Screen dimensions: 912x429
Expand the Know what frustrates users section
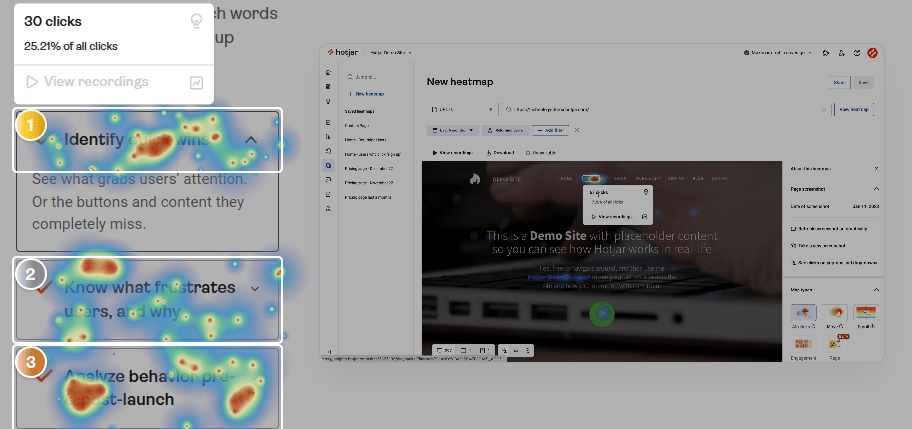pyautogui.click(x=255, y=288)
